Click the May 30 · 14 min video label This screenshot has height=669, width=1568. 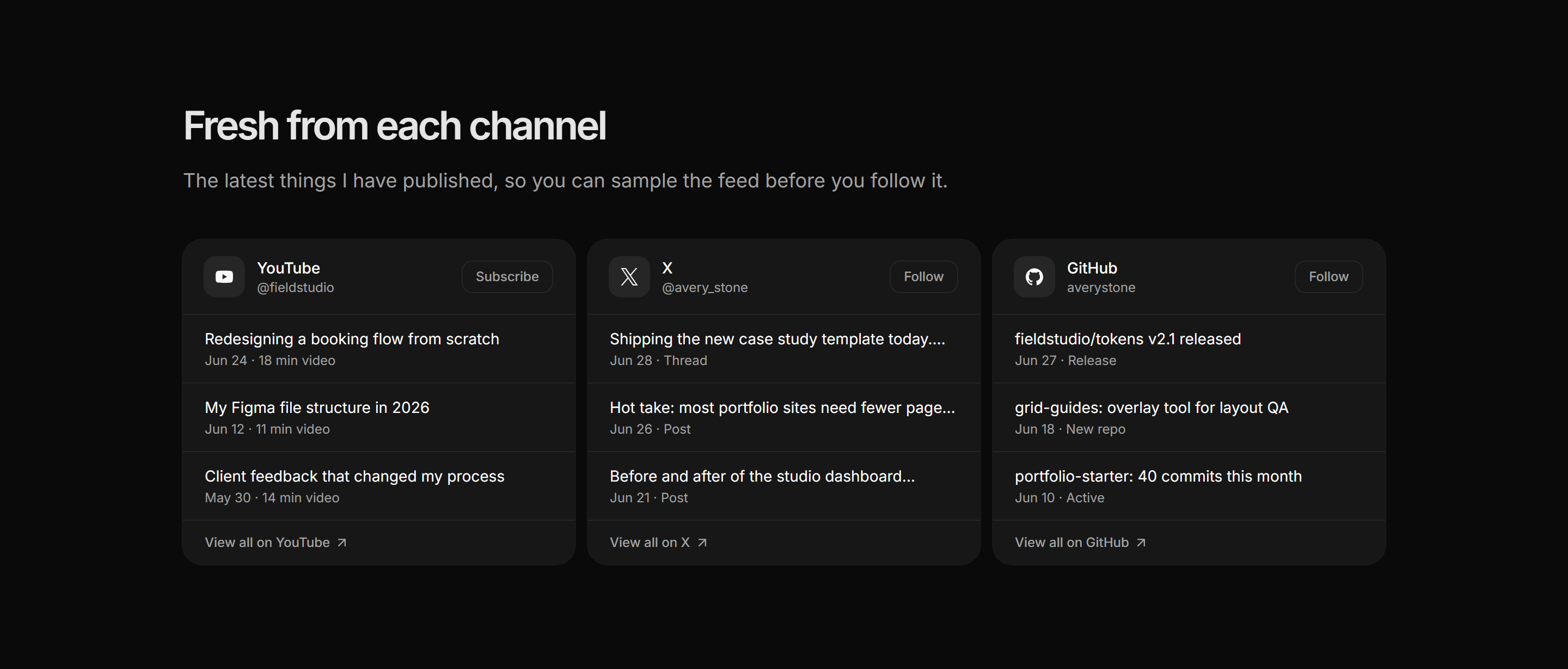272,498
